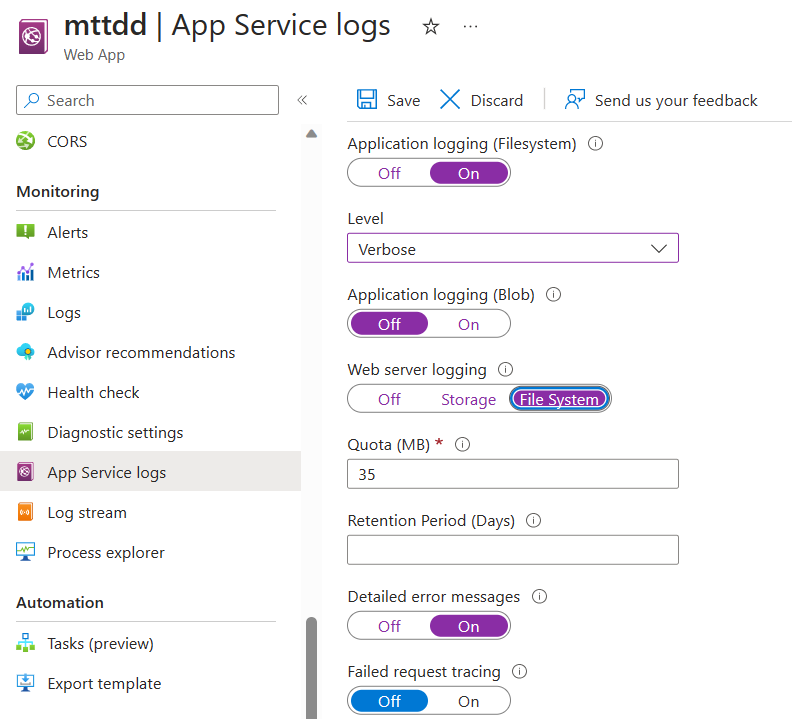
Task: Click info icon beside Failed request tracing
Action: point(519,672)
